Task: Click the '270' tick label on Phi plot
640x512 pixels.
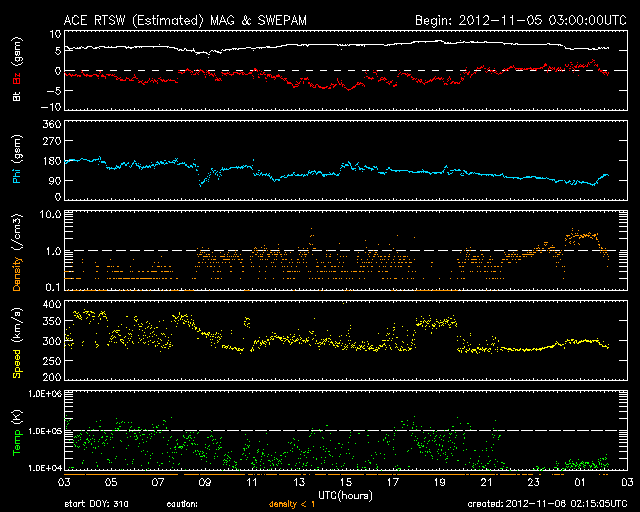Action: 52,141
